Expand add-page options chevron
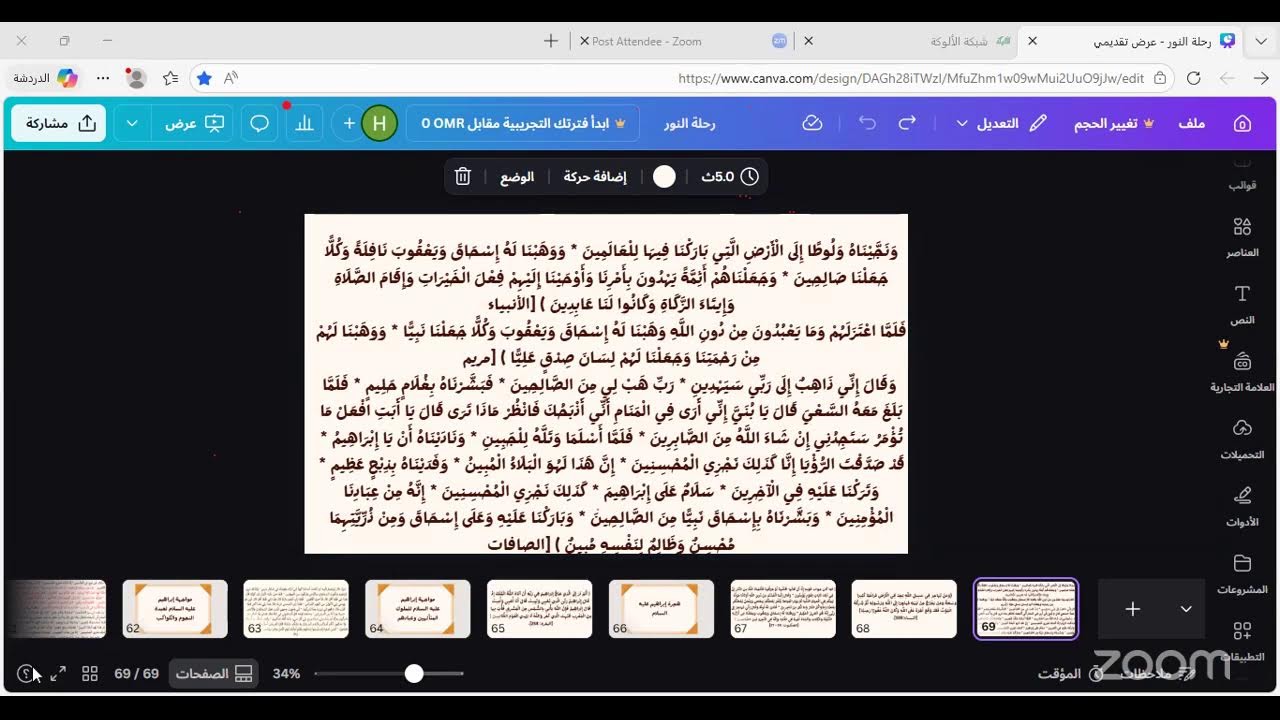1280x720 pixels. coord(1186,608)
